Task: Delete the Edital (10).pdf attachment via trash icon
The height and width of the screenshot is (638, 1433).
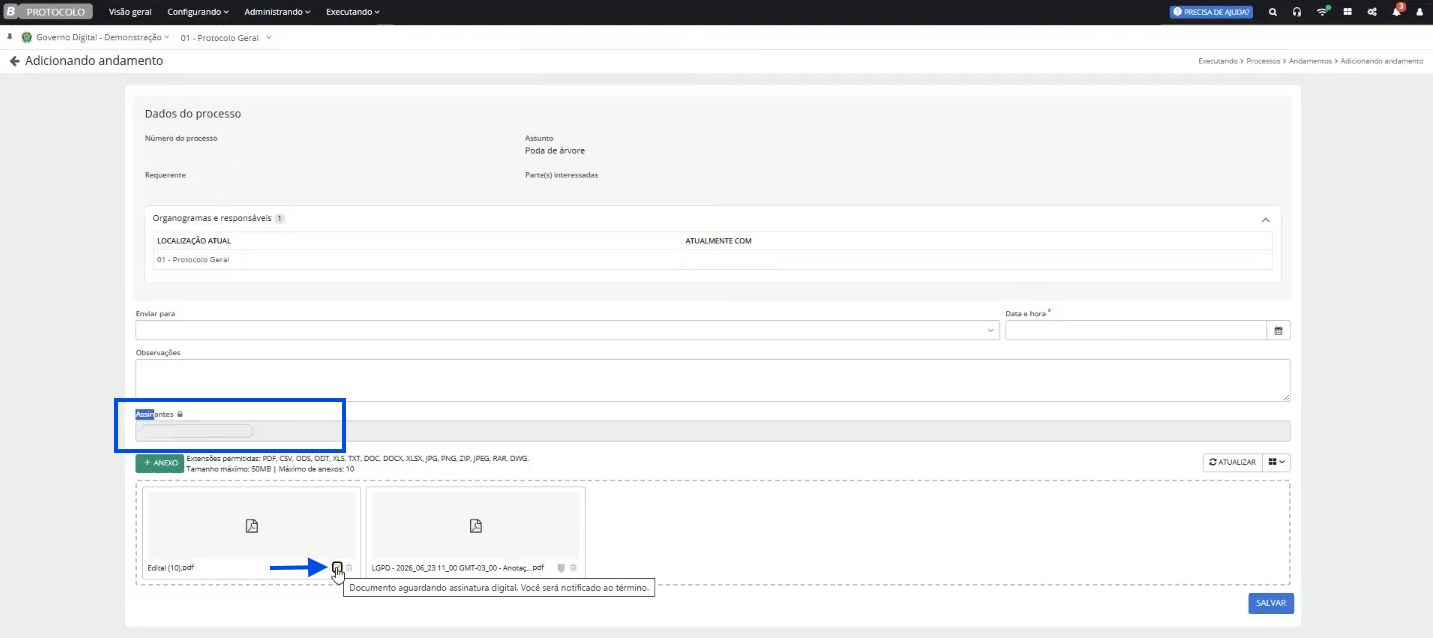Action: click(x=349, y=568)
